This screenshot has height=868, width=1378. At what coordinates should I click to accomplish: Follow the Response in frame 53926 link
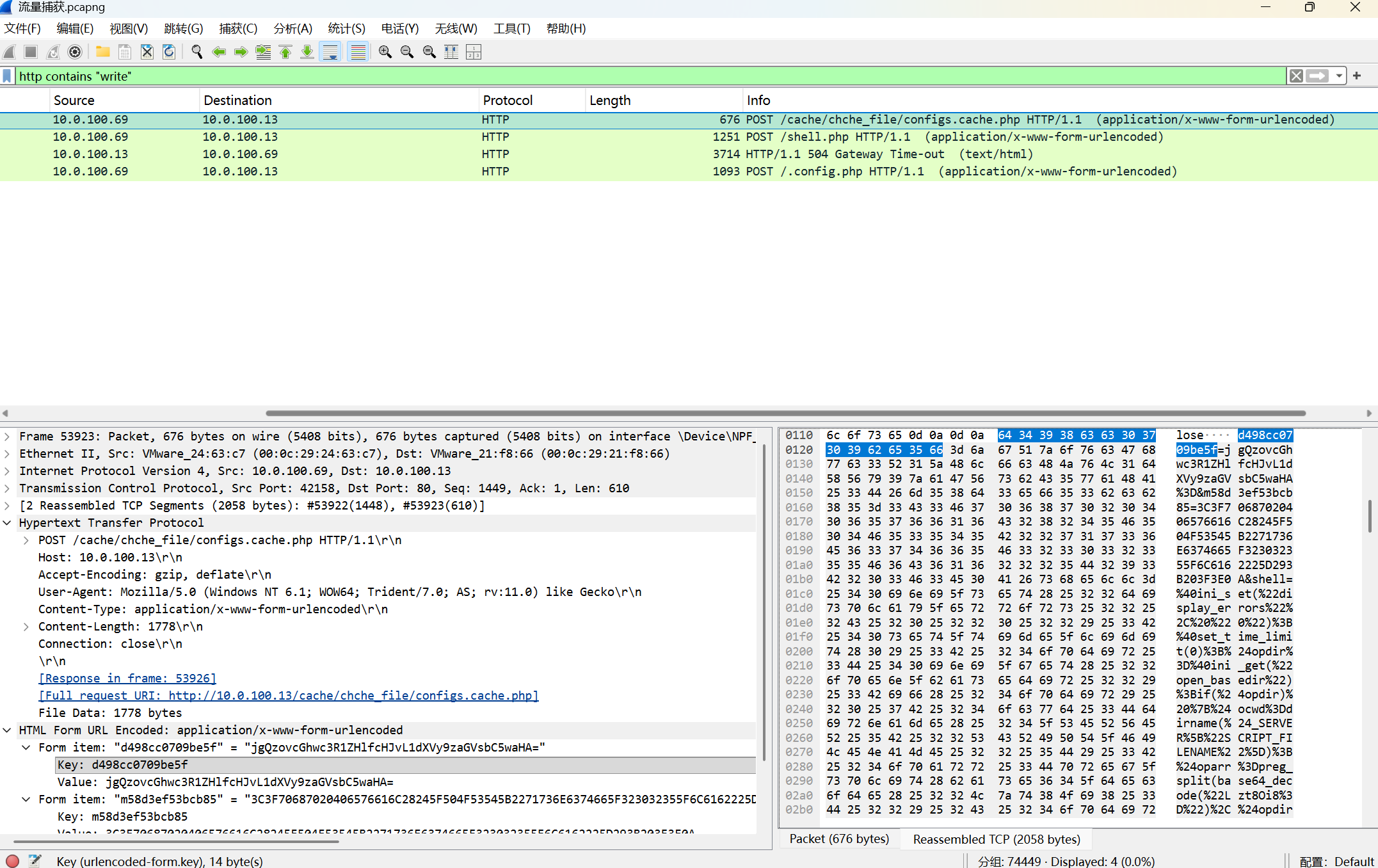(127, 679)
